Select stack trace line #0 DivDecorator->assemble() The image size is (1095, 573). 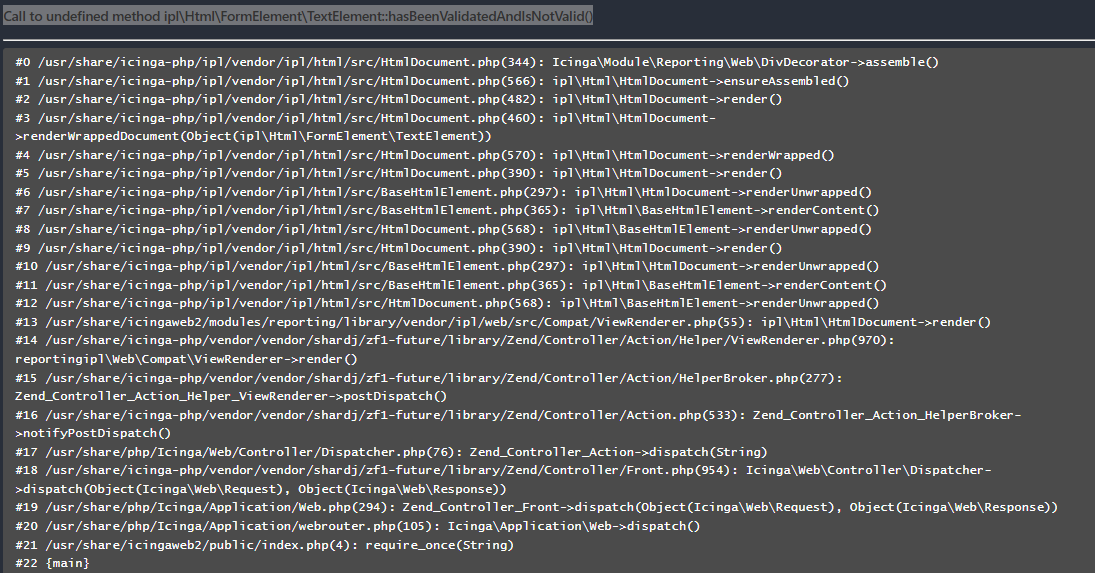point(477,62)
